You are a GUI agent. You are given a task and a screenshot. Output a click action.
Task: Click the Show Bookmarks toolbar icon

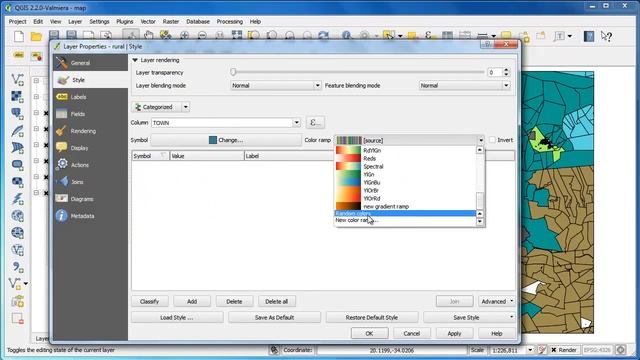541,36
